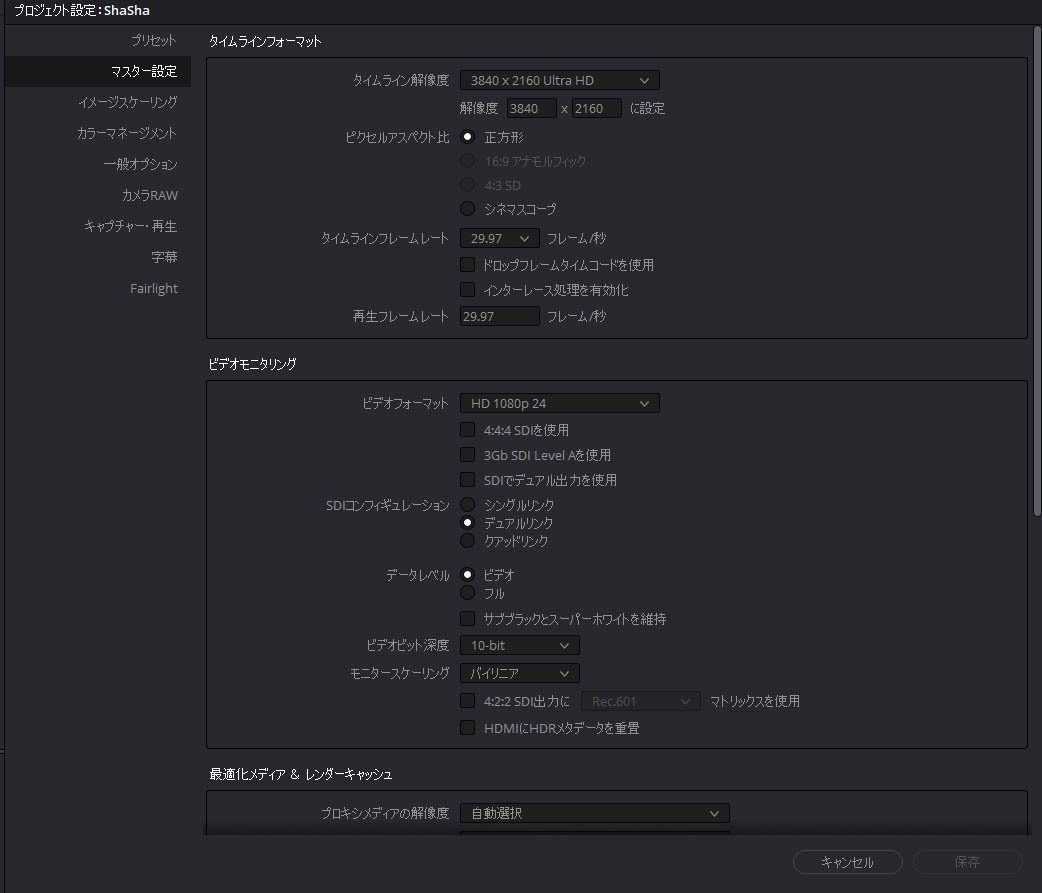Open the タイムライン解像度 dropdown
The height and width of the screenshot is (893, 1042).
tap(559, 80)
